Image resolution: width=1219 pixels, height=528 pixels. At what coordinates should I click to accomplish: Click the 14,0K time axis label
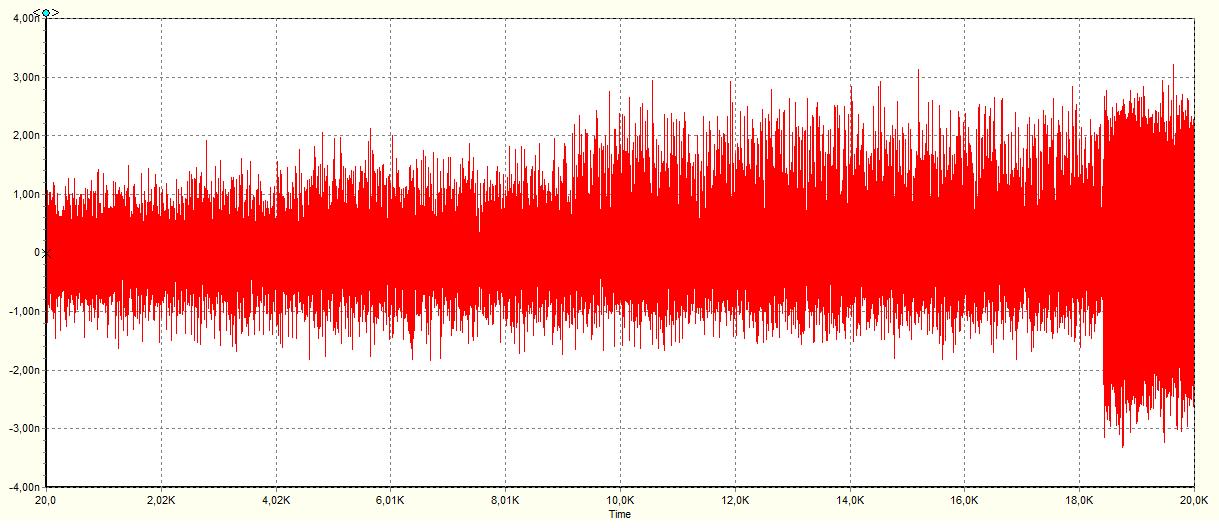tap(850, 499)
